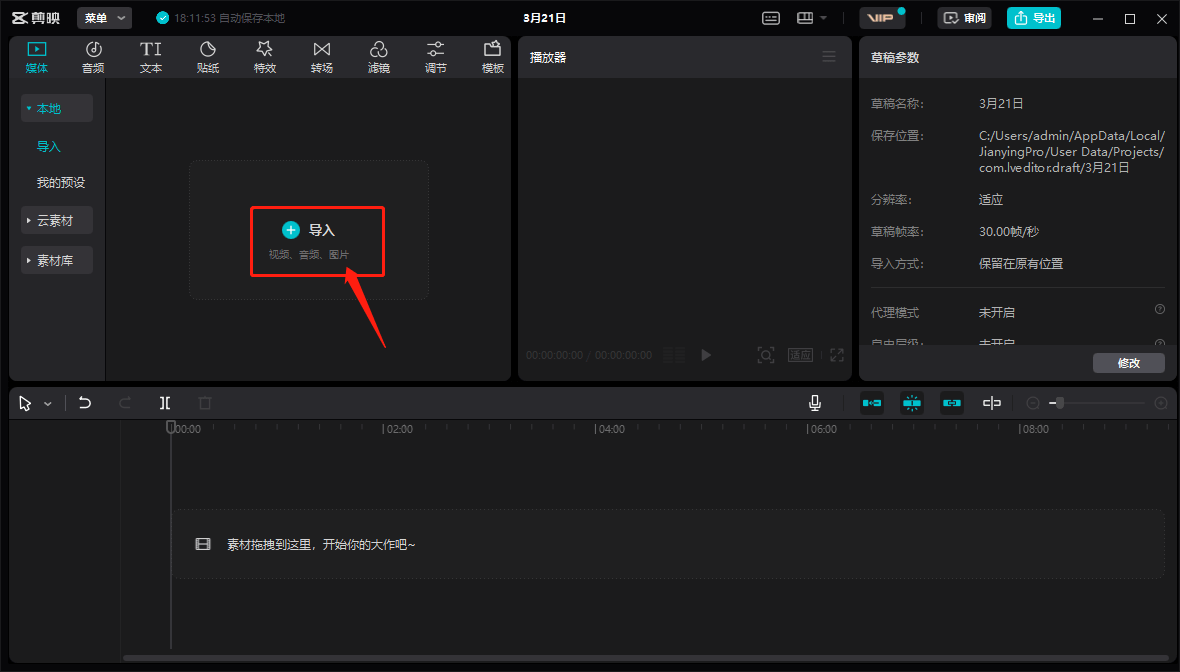Open 我的预设 my presets

pyautogui.click(x=61, y=183)
